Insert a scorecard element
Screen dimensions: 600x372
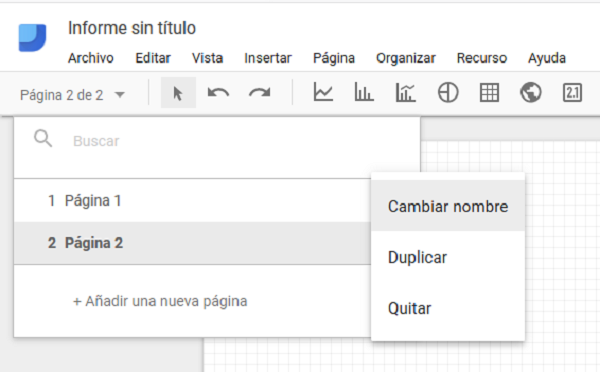[x=572, y=93]
